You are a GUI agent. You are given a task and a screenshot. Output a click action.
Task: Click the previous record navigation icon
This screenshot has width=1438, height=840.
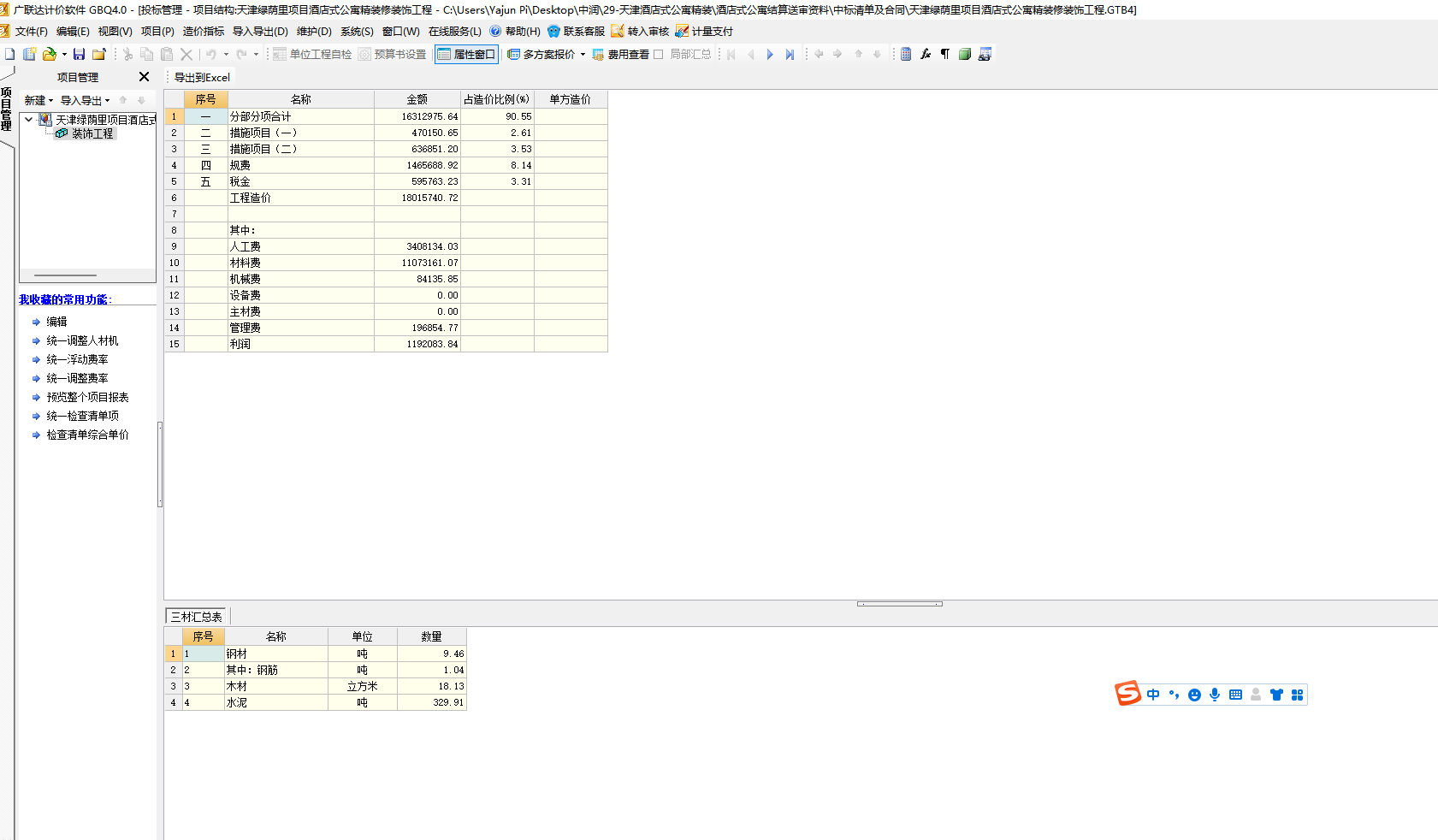(x=751, y=54)
